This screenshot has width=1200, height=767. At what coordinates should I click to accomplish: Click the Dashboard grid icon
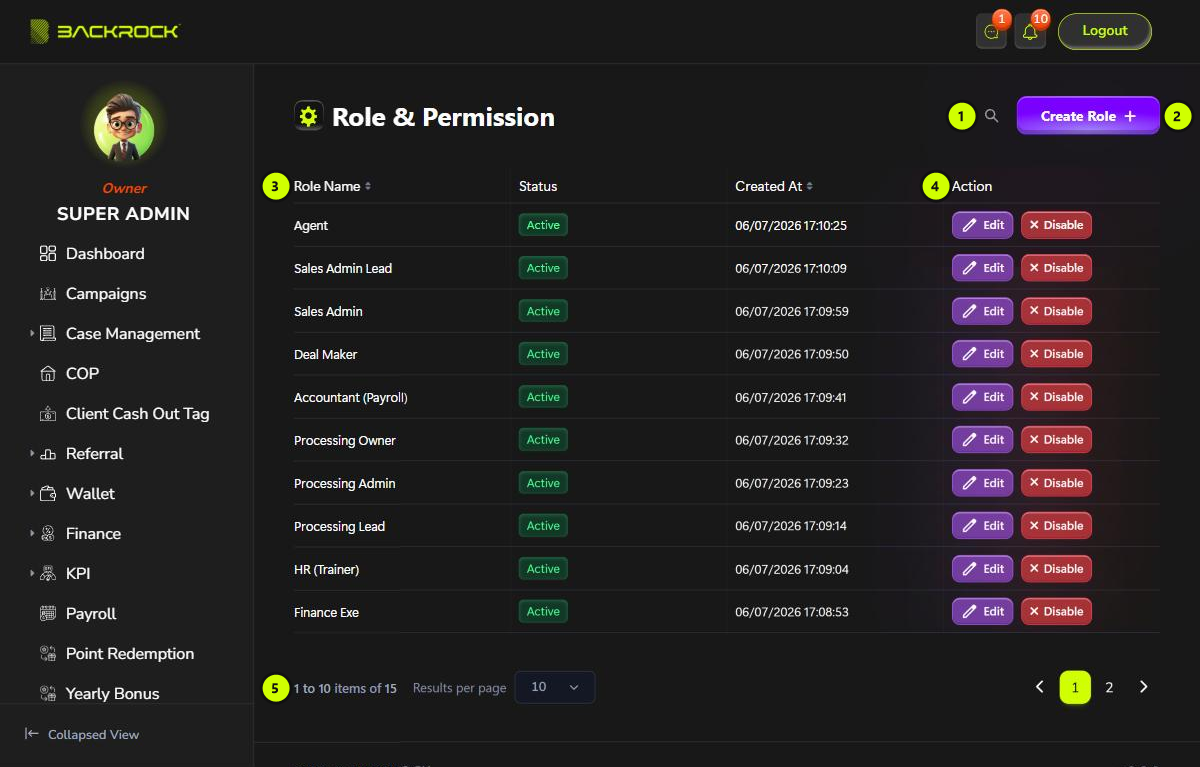click(x=48, y=254)
